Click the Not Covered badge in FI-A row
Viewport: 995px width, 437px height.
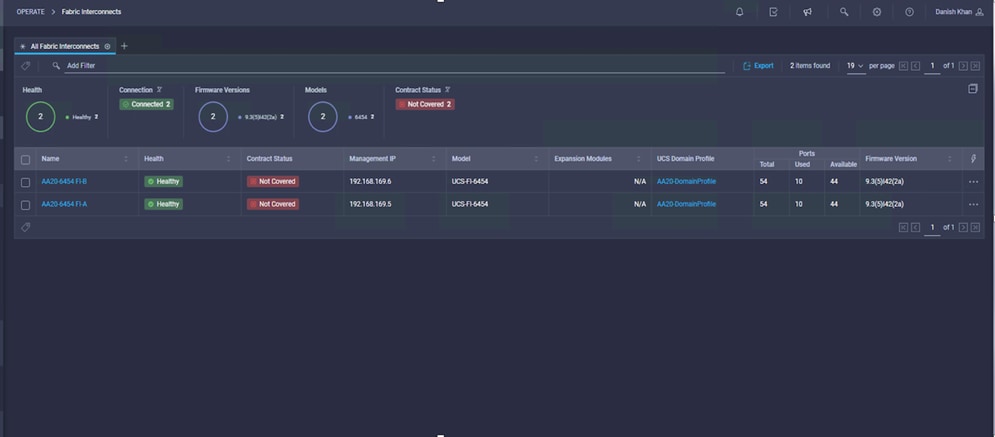(273, 204)
